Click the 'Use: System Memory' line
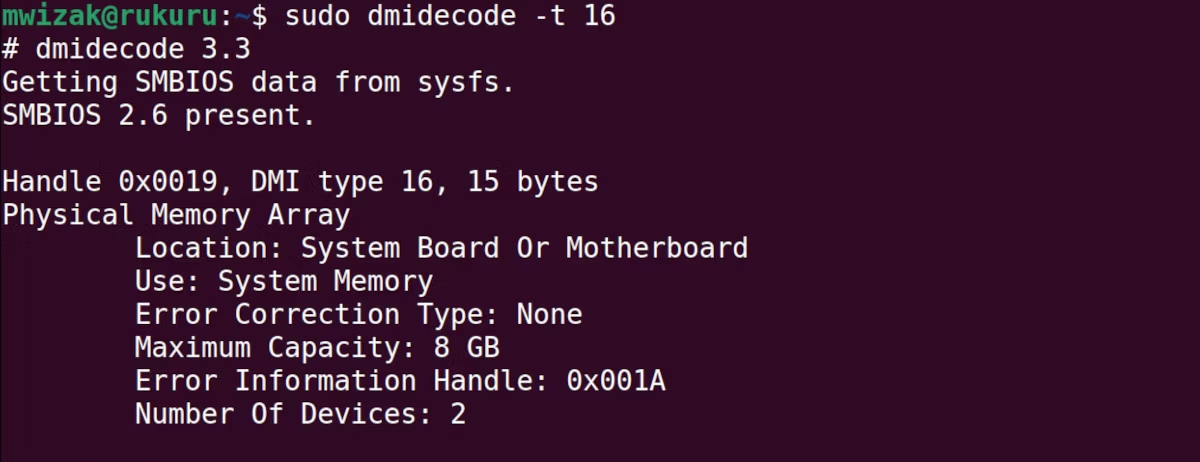The image size is (1200, 462). 284,281
